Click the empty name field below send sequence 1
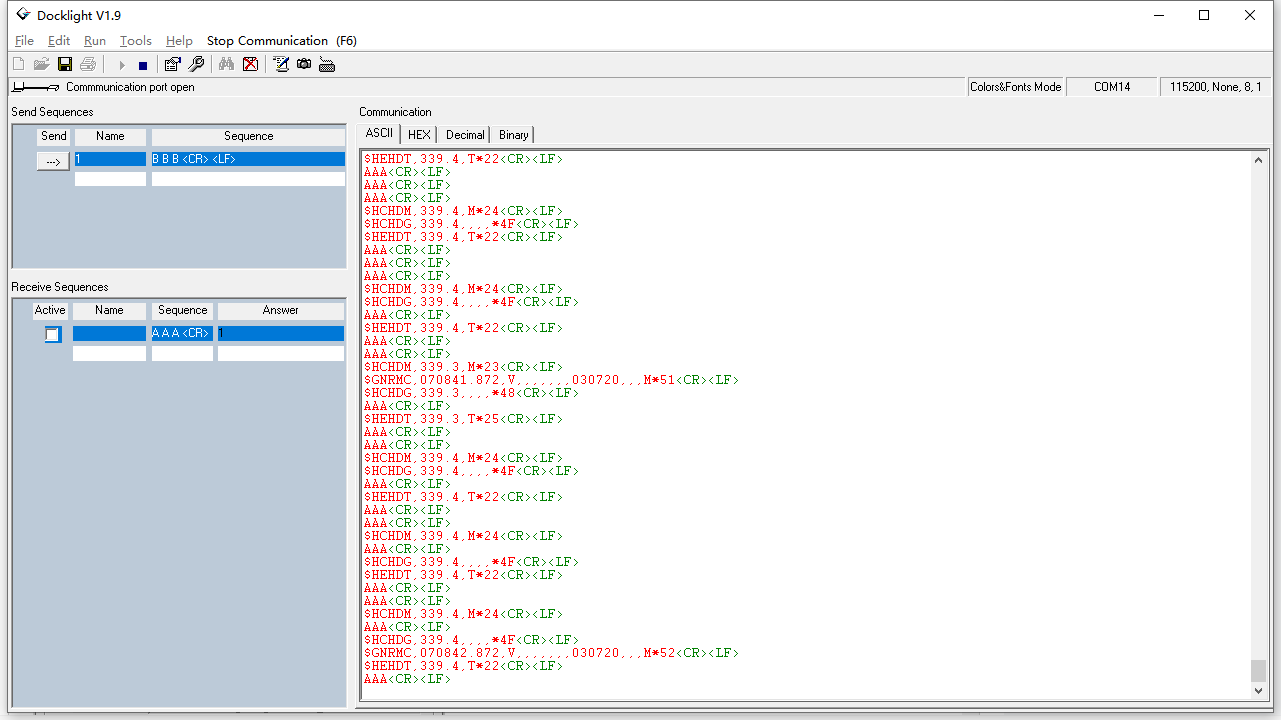Image resolution: width=1281 pixels, height=720 pixels. [x=110, y=179]
